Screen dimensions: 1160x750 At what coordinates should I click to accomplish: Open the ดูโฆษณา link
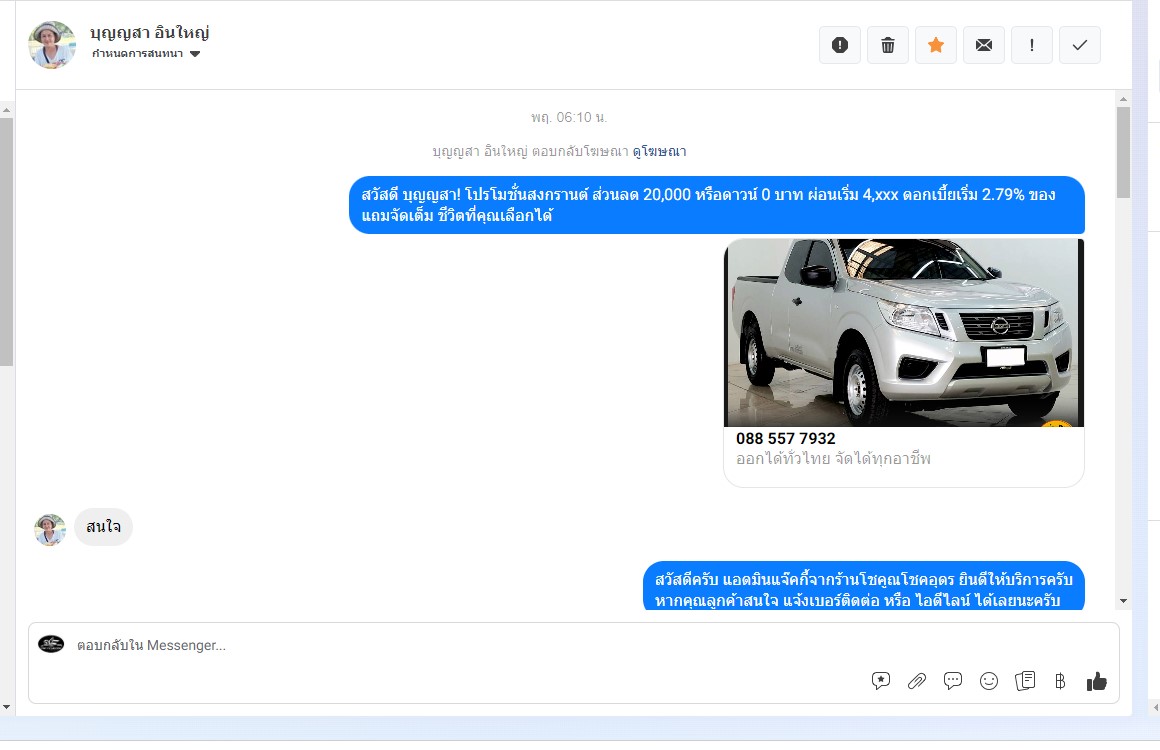point(659,152)
